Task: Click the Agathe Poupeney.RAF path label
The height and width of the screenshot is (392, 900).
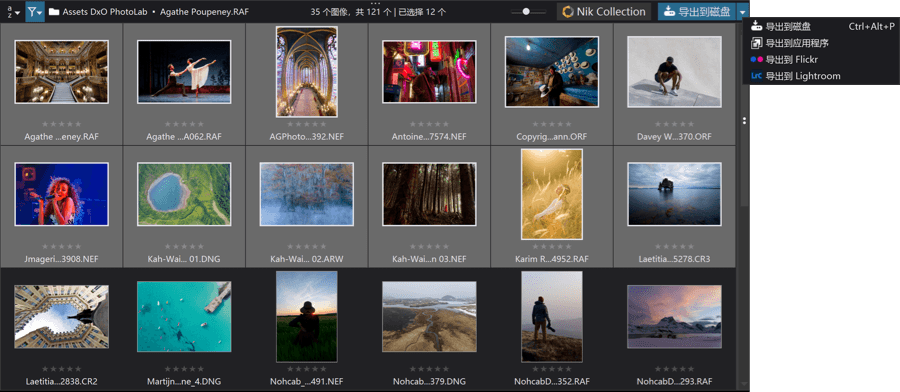Action: (x=204, y=11)
